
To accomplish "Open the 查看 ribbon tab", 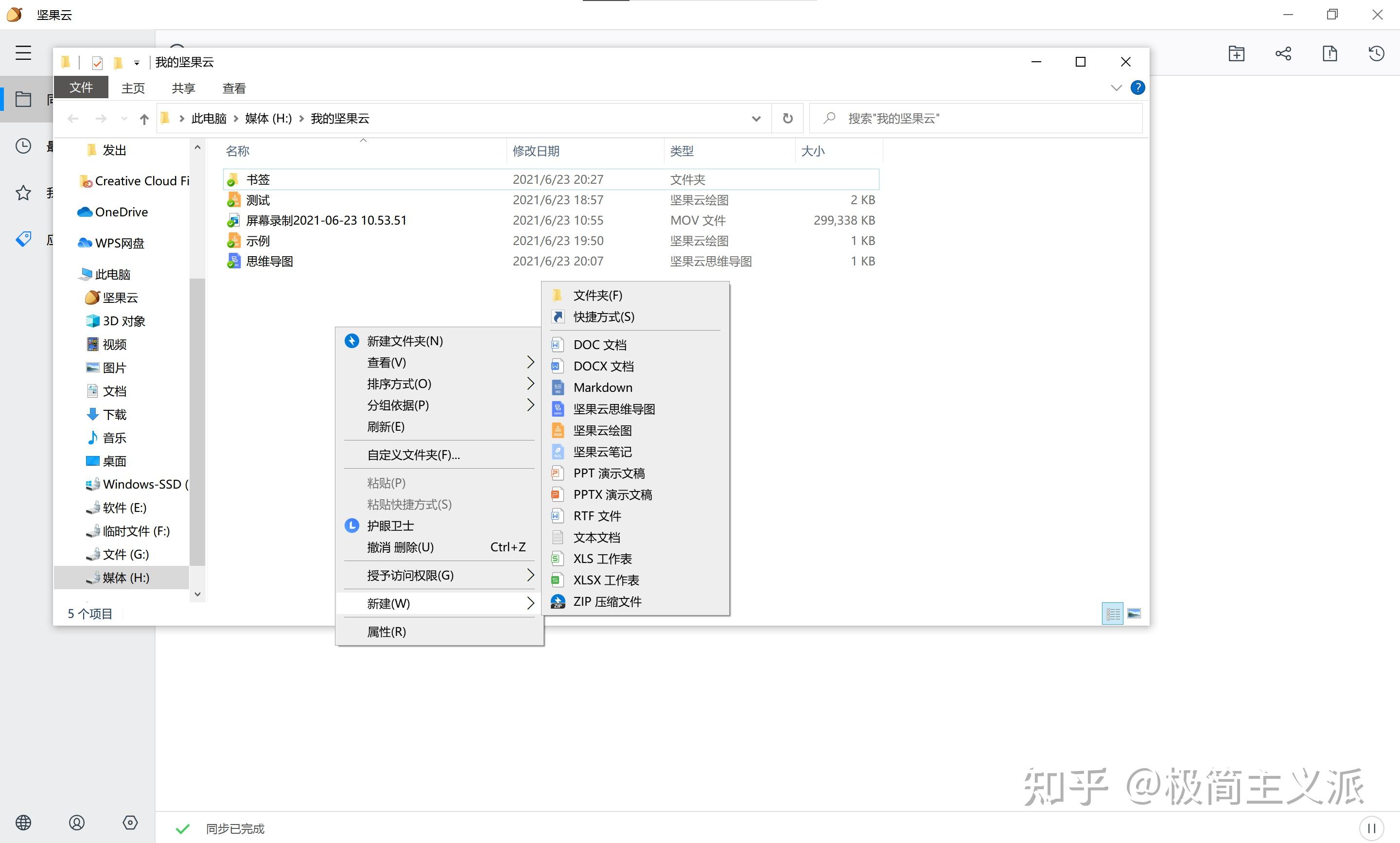I will click(234, 88).
